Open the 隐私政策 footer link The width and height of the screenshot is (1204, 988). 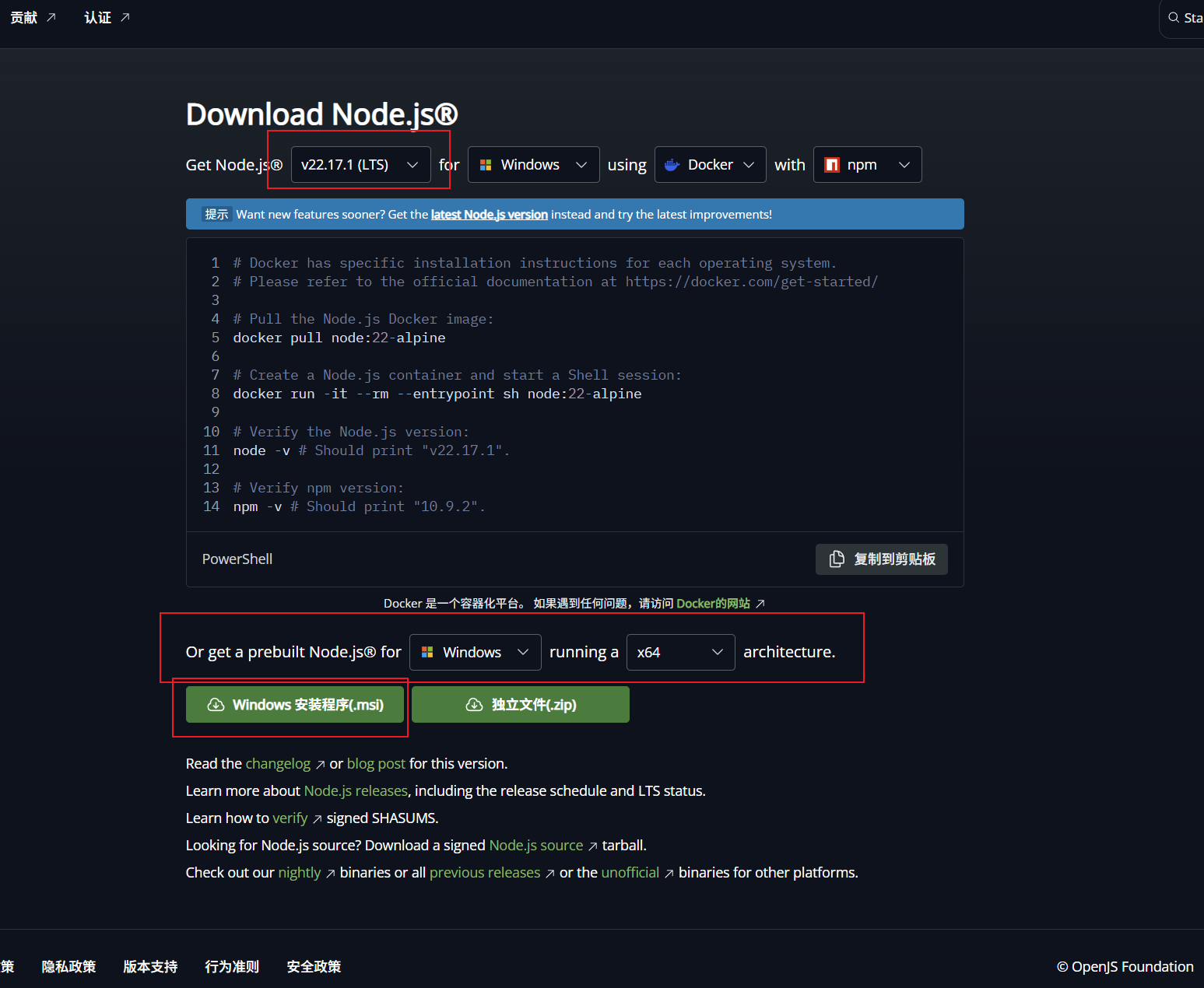[x=68, y=966]
